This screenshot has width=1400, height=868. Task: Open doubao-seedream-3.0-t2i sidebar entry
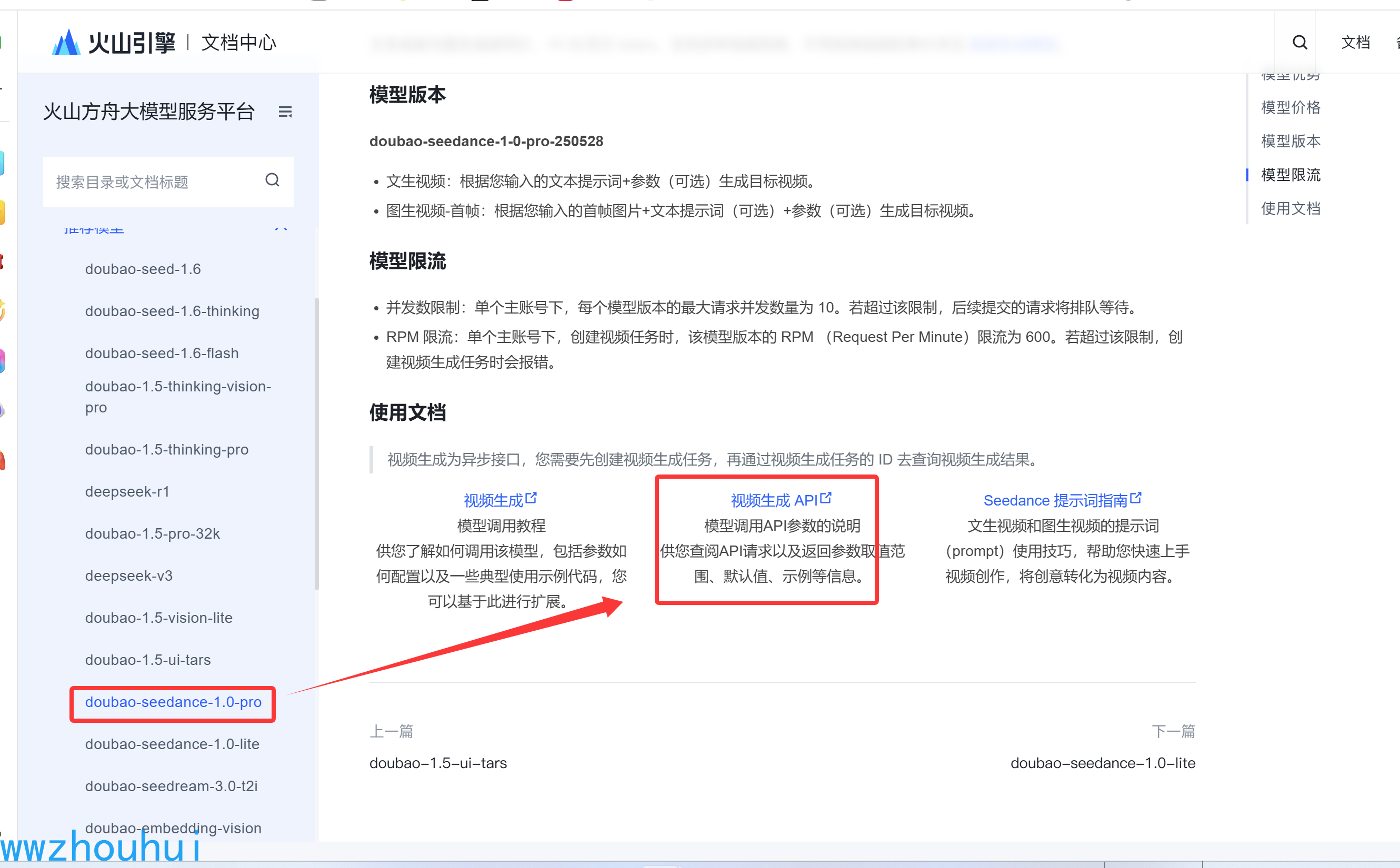(171, 786)
